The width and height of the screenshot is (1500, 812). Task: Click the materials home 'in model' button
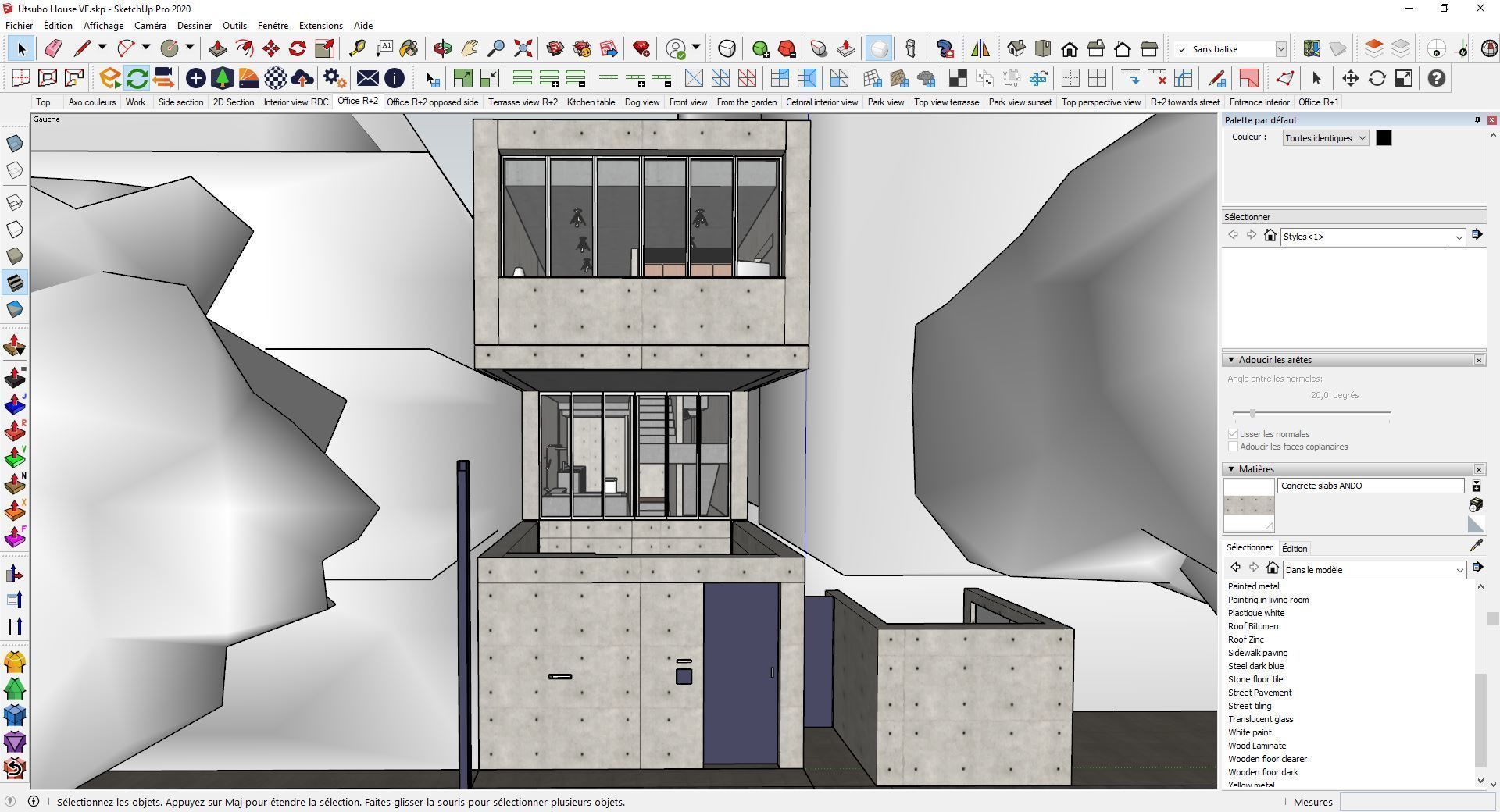click(1272, 568)
